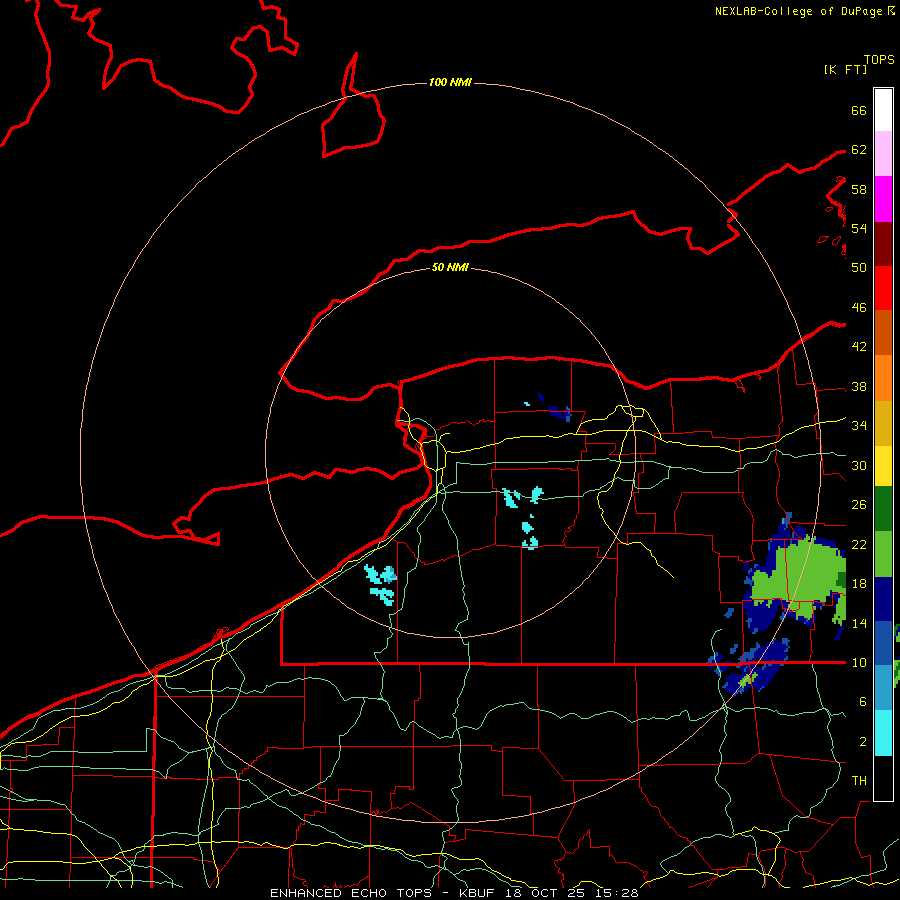900x900 pixels.
Task: Click the legend value label '34'
Action: pos(859,426)
